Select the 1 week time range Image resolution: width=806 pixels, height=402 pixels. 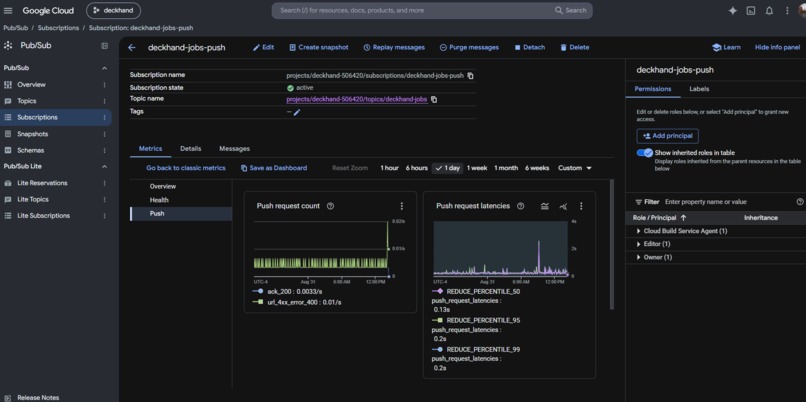point(477,168)
